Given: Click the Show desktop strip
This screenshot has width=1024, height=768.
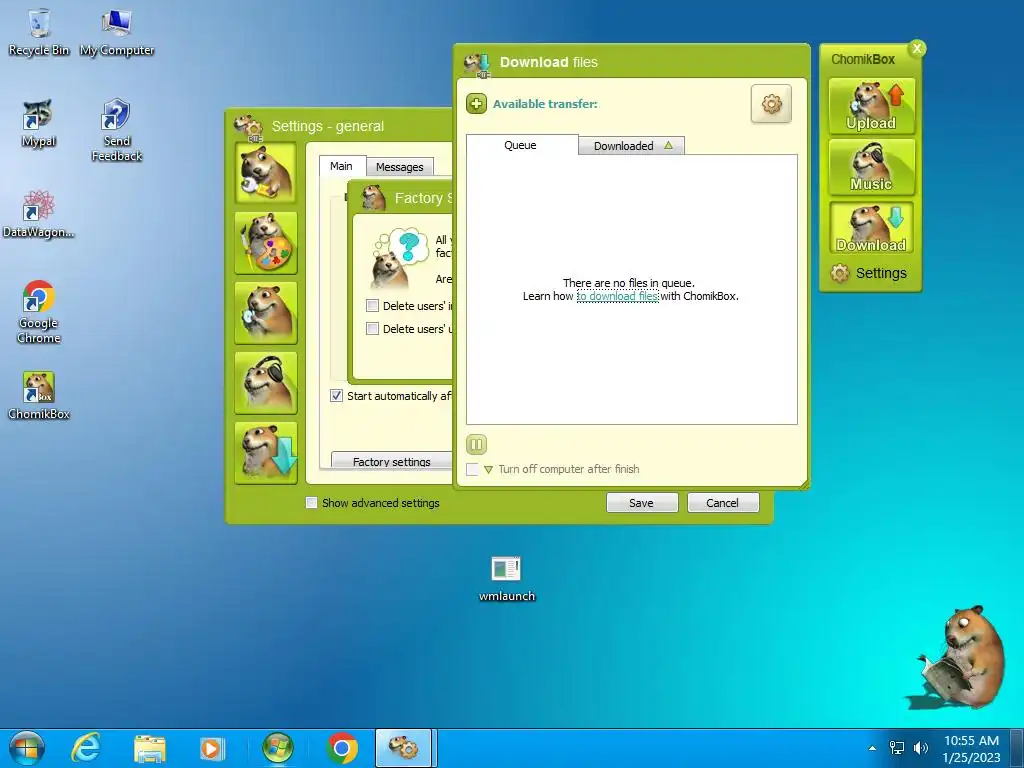Looking at the screenshot, I should [1017, 748].
